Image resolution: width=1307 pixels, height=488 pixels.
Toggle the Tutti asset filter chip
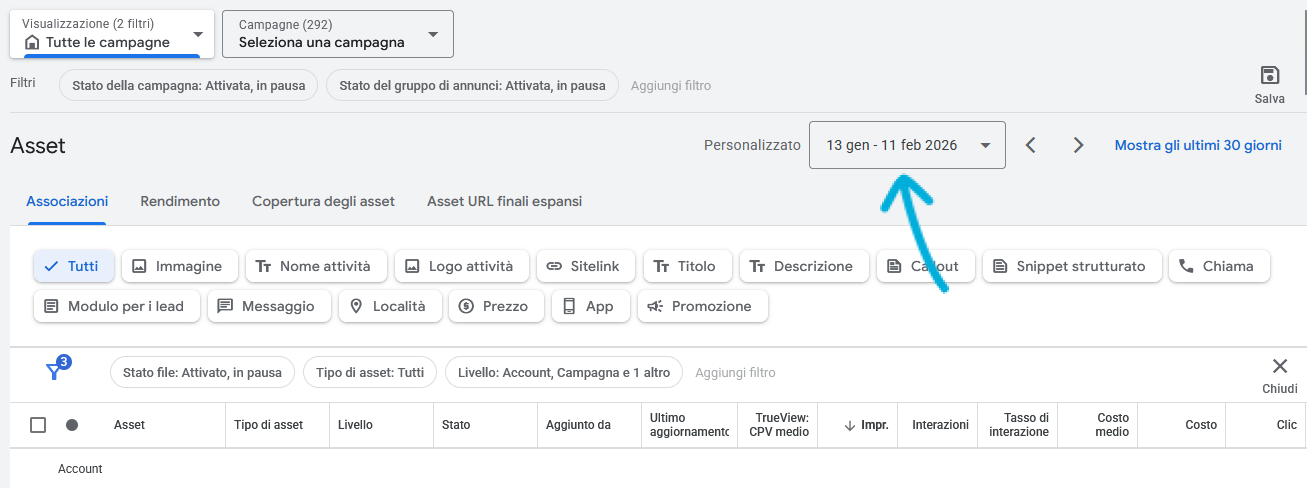[x=74, y=266]
